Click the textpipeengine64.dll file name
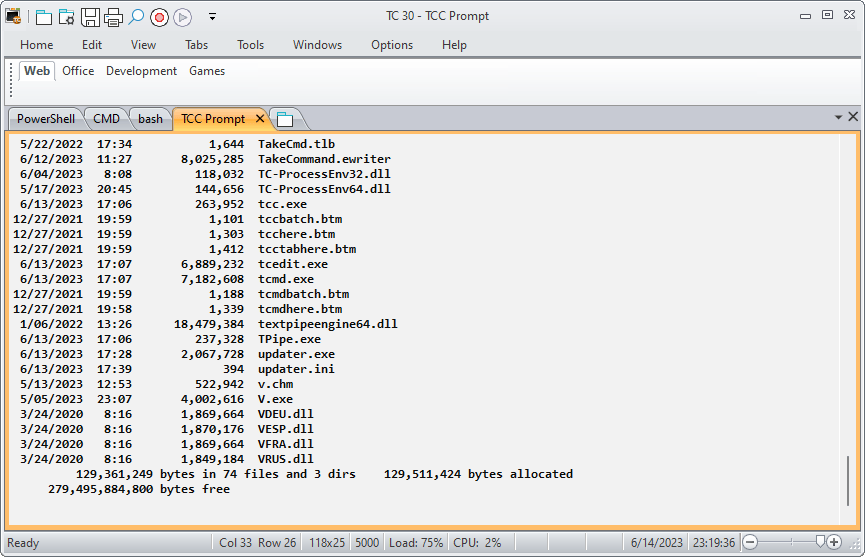 (328, 324)
